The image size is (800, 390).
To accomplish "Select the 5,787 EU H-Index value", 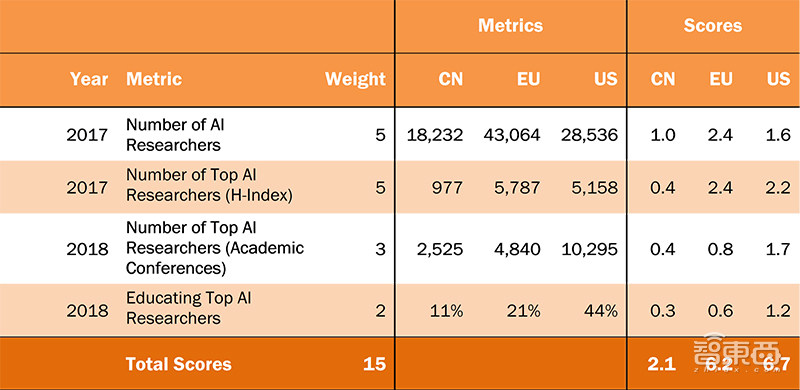I will click(519, 188).
